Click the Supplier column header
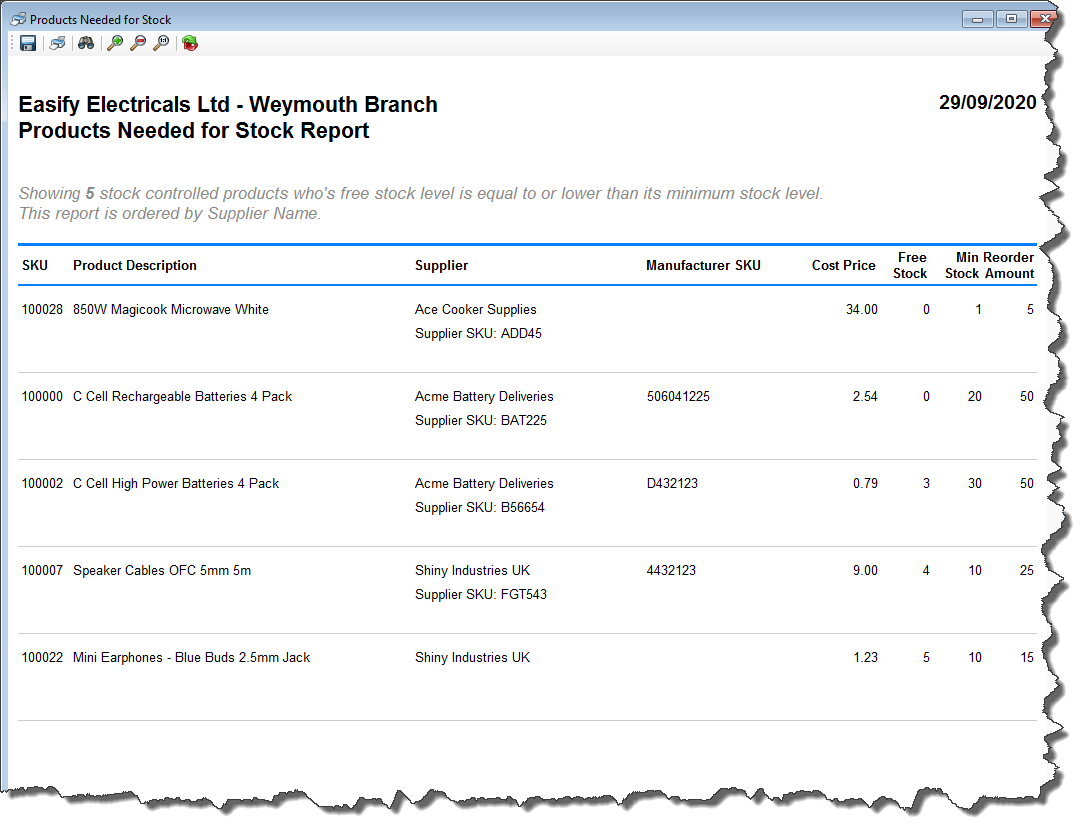1087x833 pixels. coord(441,266)
